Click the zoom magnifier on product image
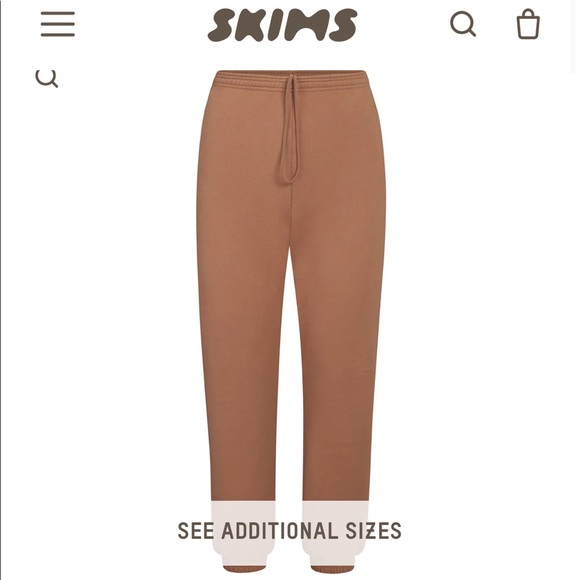The height and width of the screenshot is (580, 580). click(x=47, y=78)
